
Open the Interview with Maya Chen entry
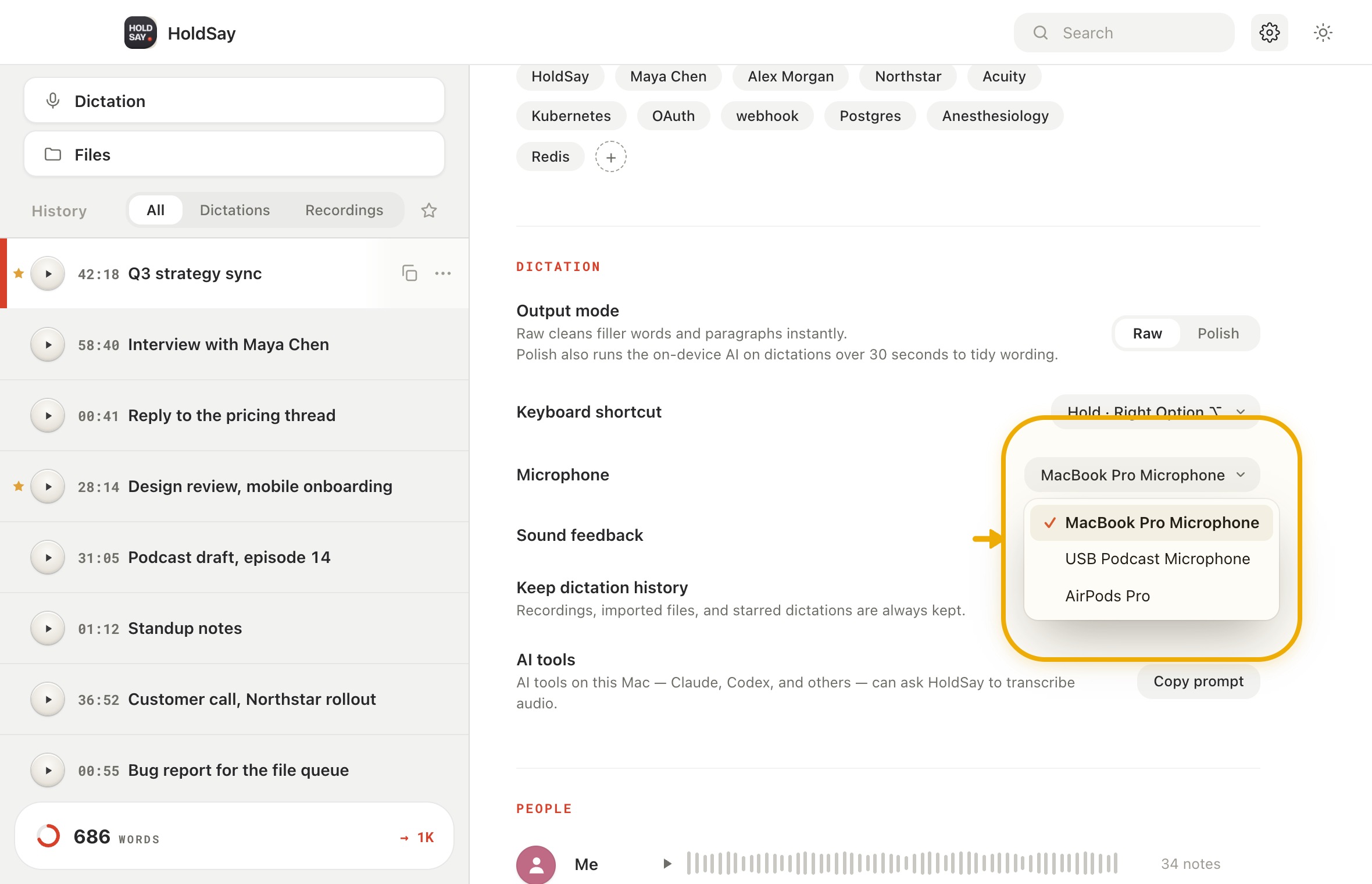pyautogui.click(x=234, y=344)
